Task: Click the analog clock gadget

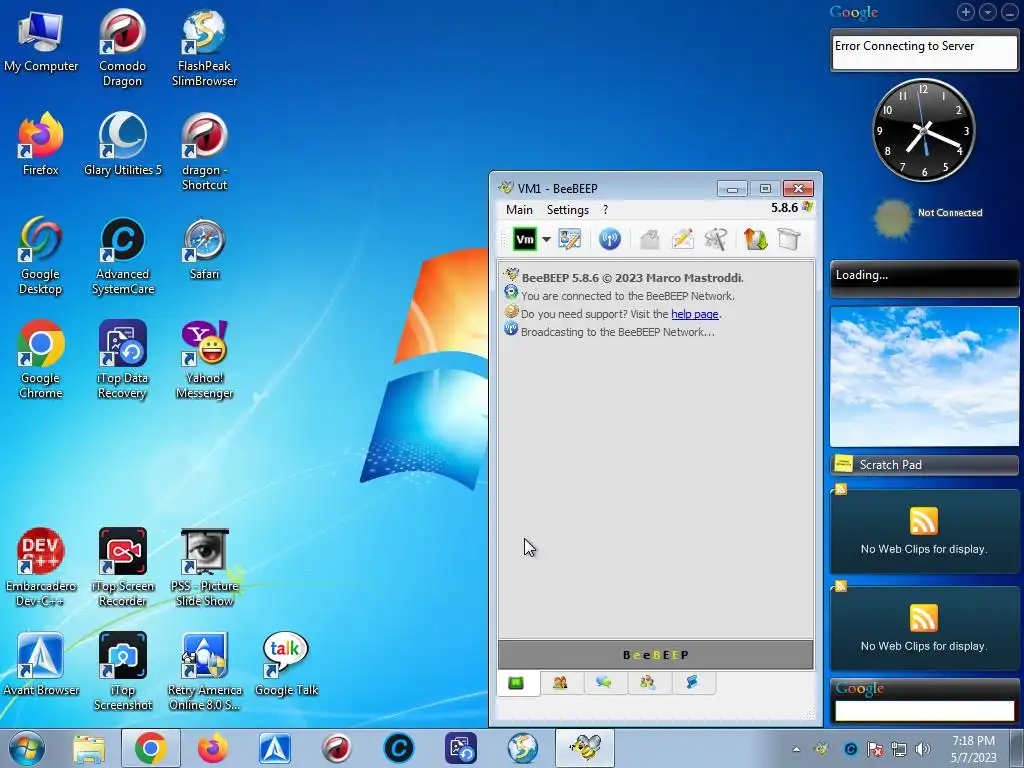Action: pyautogui.click(x=923, y=131)
